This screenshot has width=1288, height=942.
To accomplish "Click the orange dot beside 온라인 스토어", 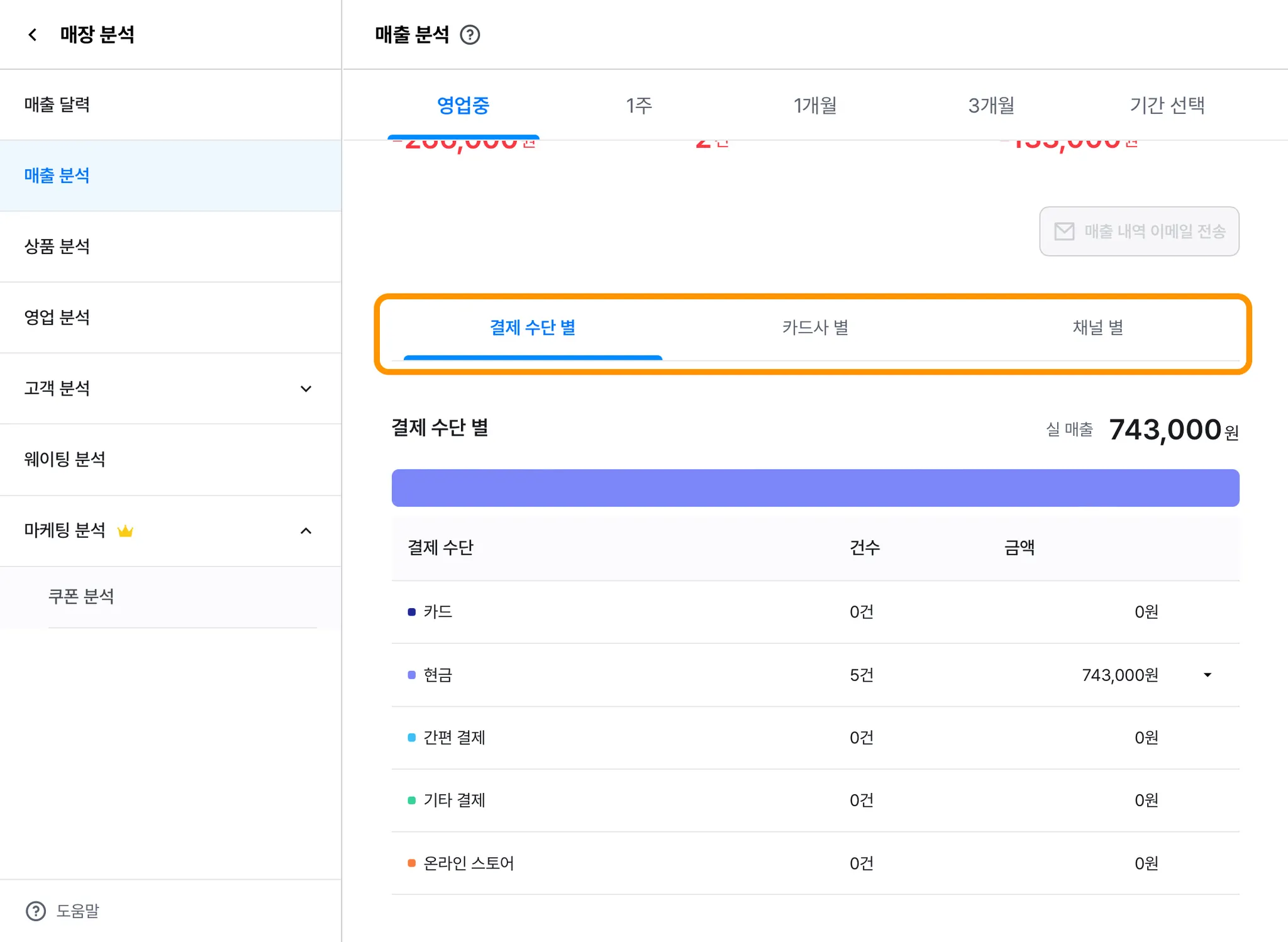I will [x=412, y=863].
